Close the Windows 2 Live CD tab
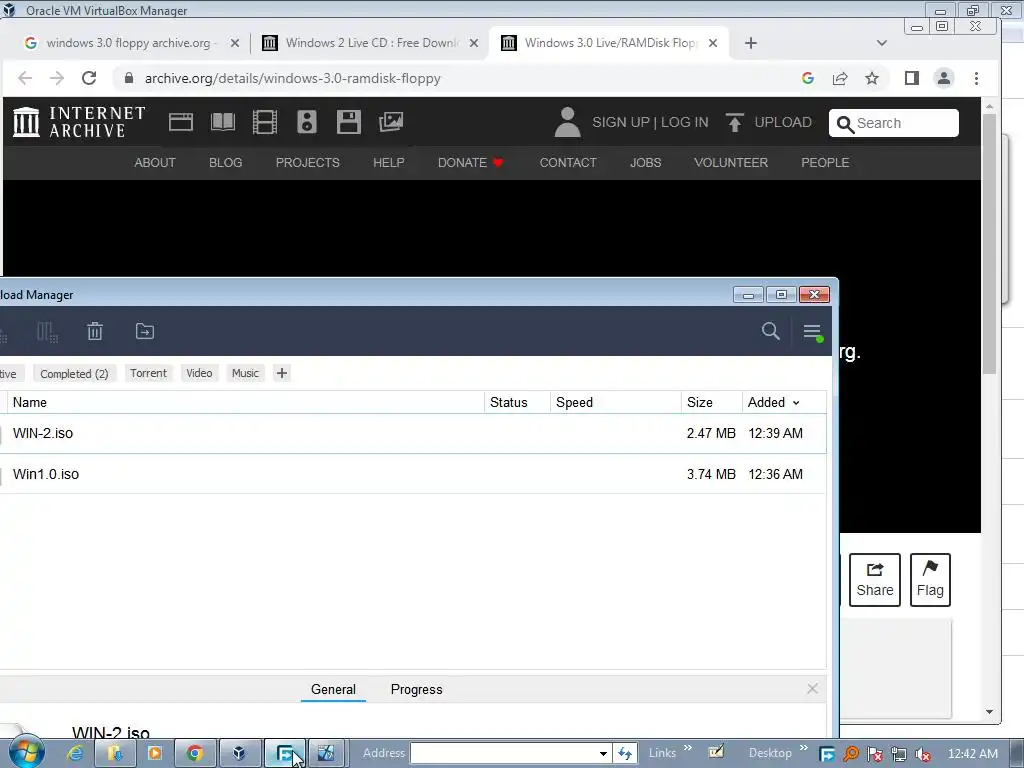The image size is (1024, 768). coord(474,43)
